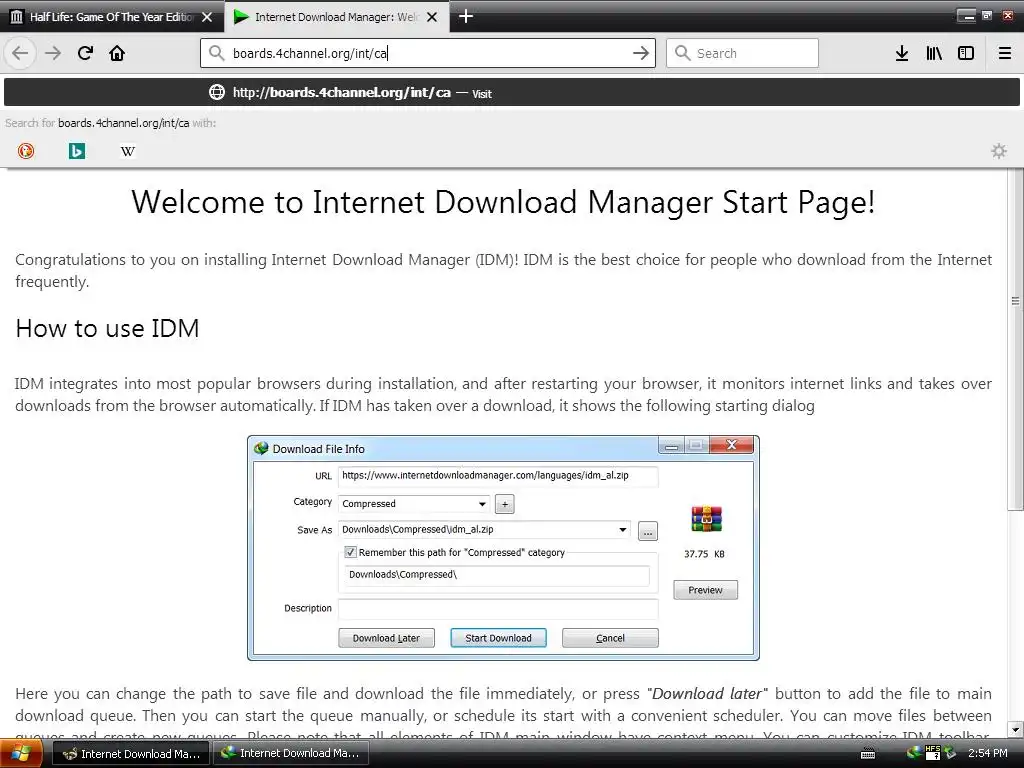Toggle the sidebar view icon
1024x768 pixels.
click(966, 53)
